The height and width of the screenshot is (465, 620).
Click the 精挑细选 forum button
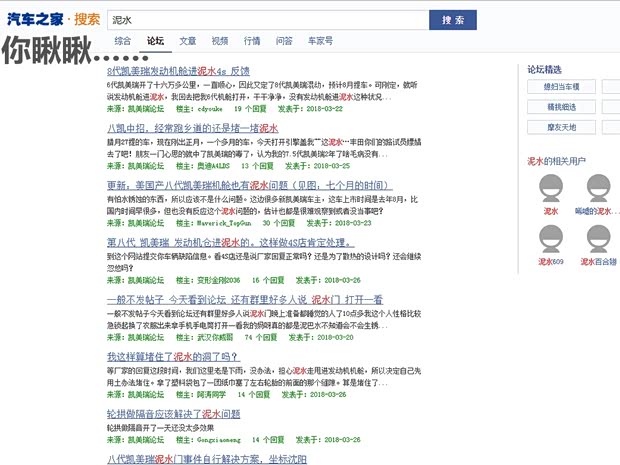coord(561,107)
